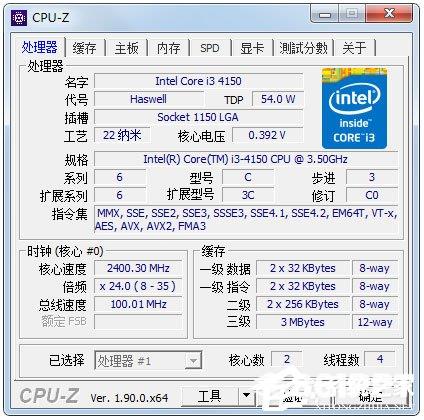Viewport: 424px width, 420px height.
Task: Open the 測試分數 benchmark tab
Action: tap(303, 48)
